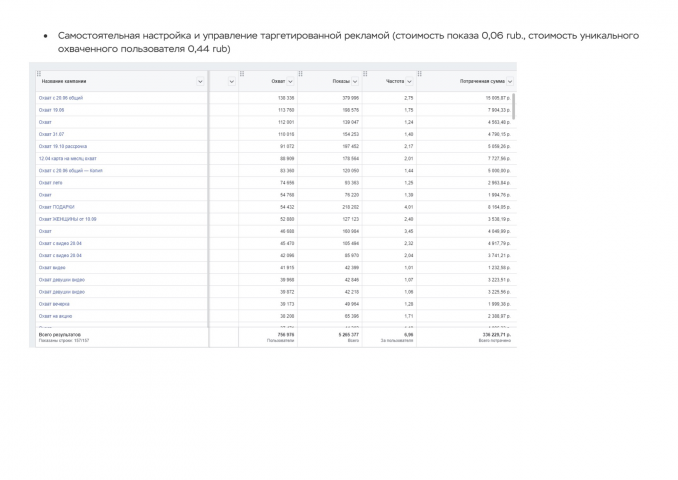Click the 'Всего потрачено' label in totals row
The width and height of the screenshot is (678, 480).
coord(495,341)
